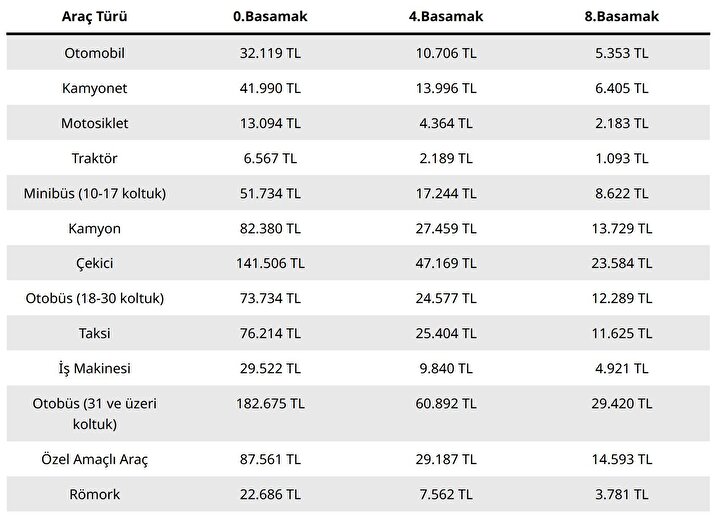
Task: Click the 182.675 TL cell
Action: click(270, 404)
